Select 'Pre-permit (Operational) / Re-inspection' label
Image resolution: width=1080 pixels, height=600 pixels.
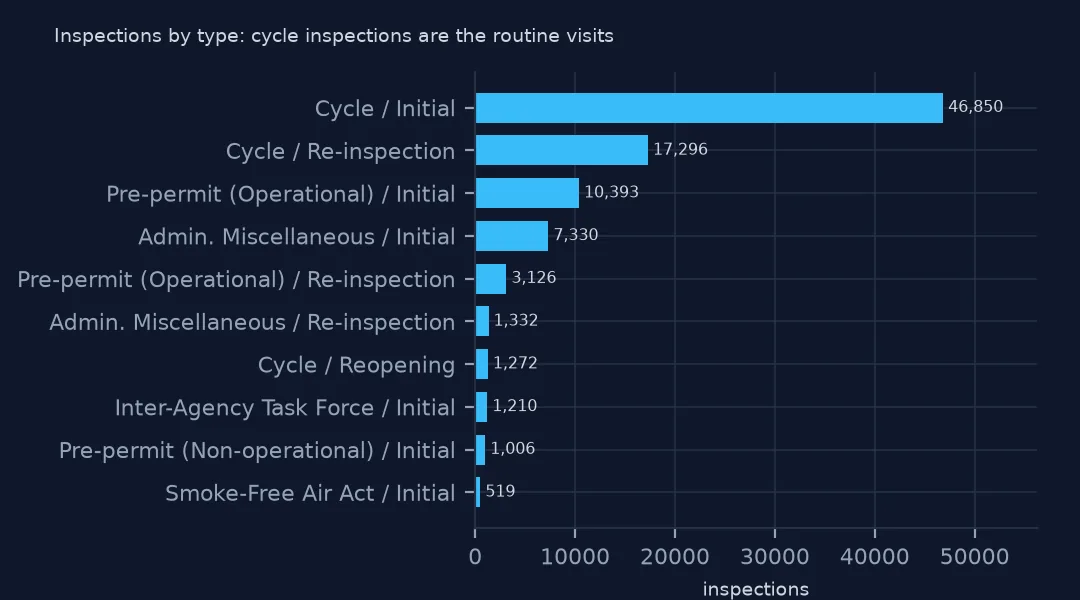click(236, 279)
